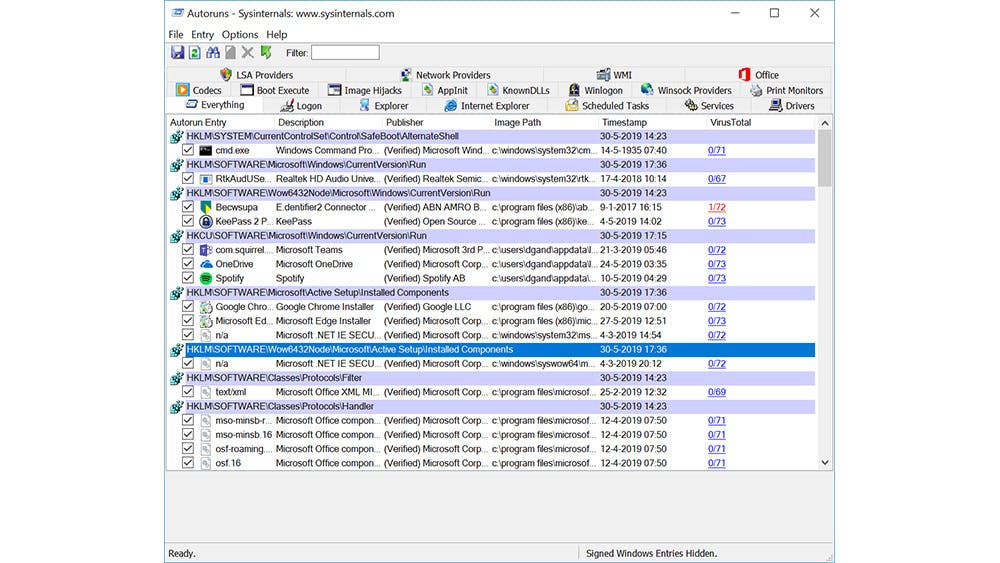Uncheck the text/xml filter entry
Screen dimensions: 1000x563
188,393
